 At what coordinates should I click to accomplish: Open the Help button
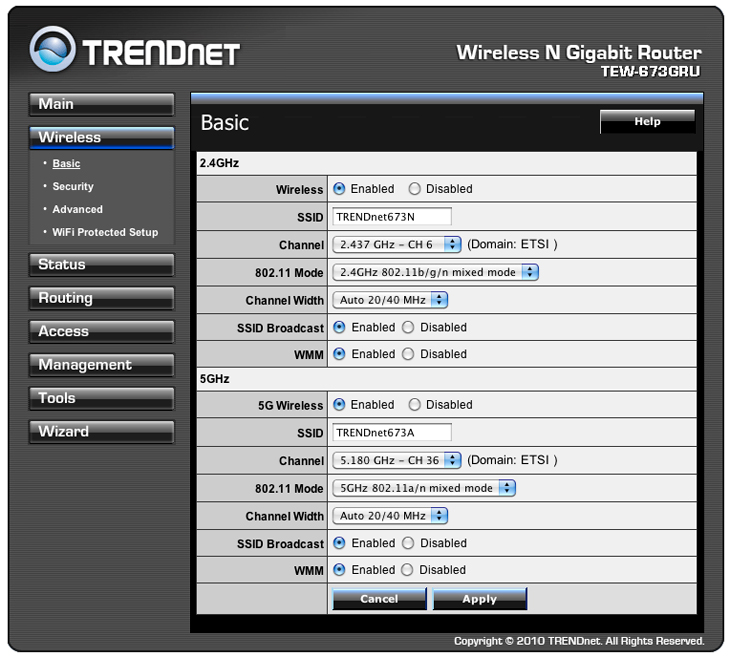[647, 122]
